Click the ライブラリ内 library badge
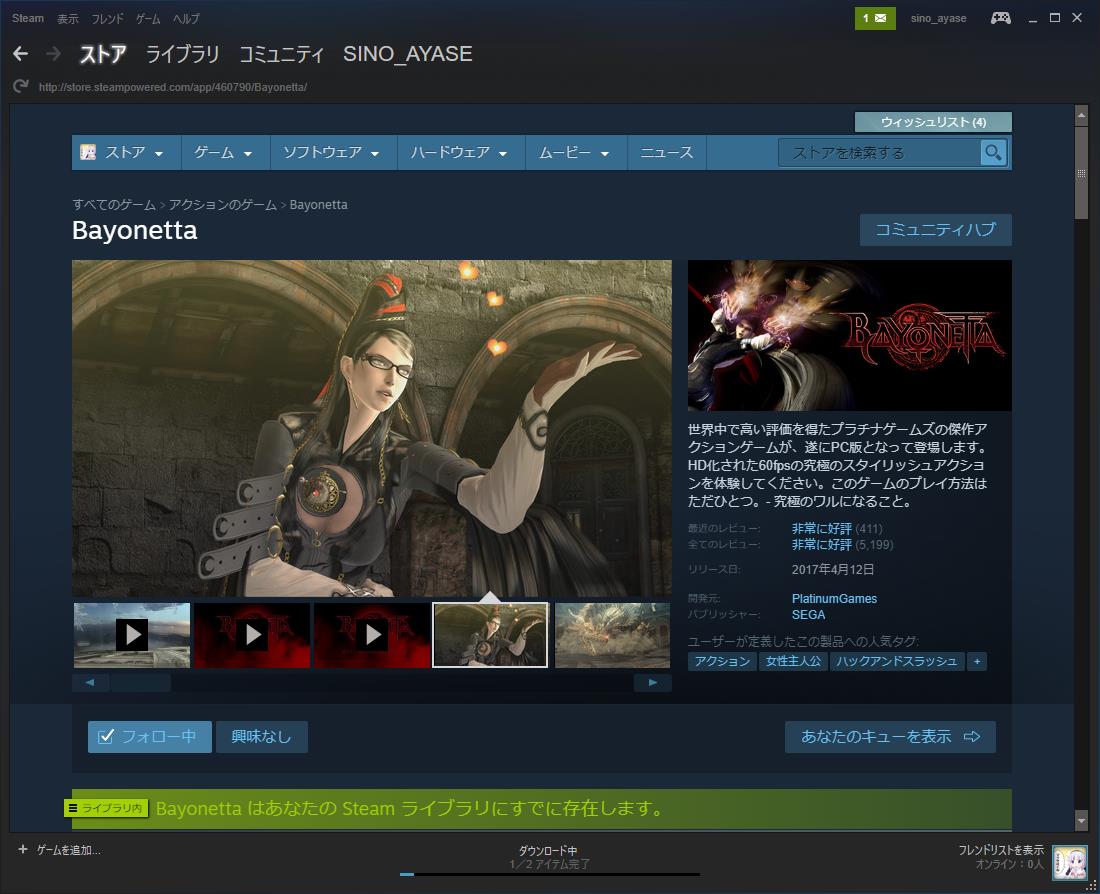Image resolution: width=1100 pixels, height=894 pixels. click(106, 808)
